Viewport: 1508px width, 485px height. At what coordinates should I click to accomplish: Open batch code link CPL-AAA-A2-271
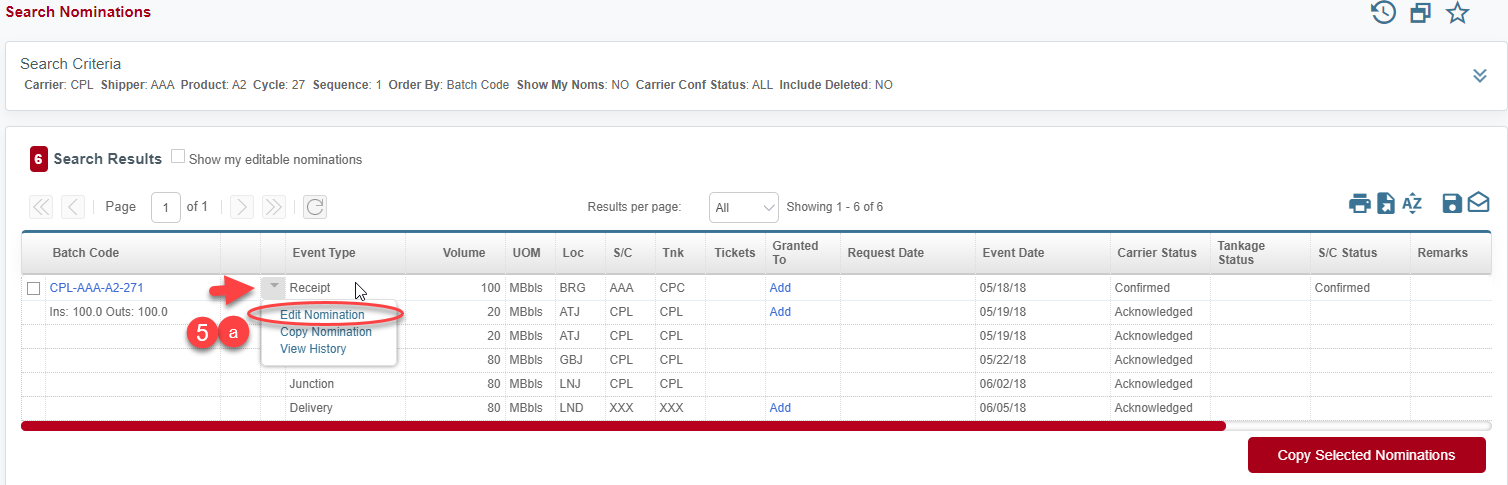coord(96,288)
